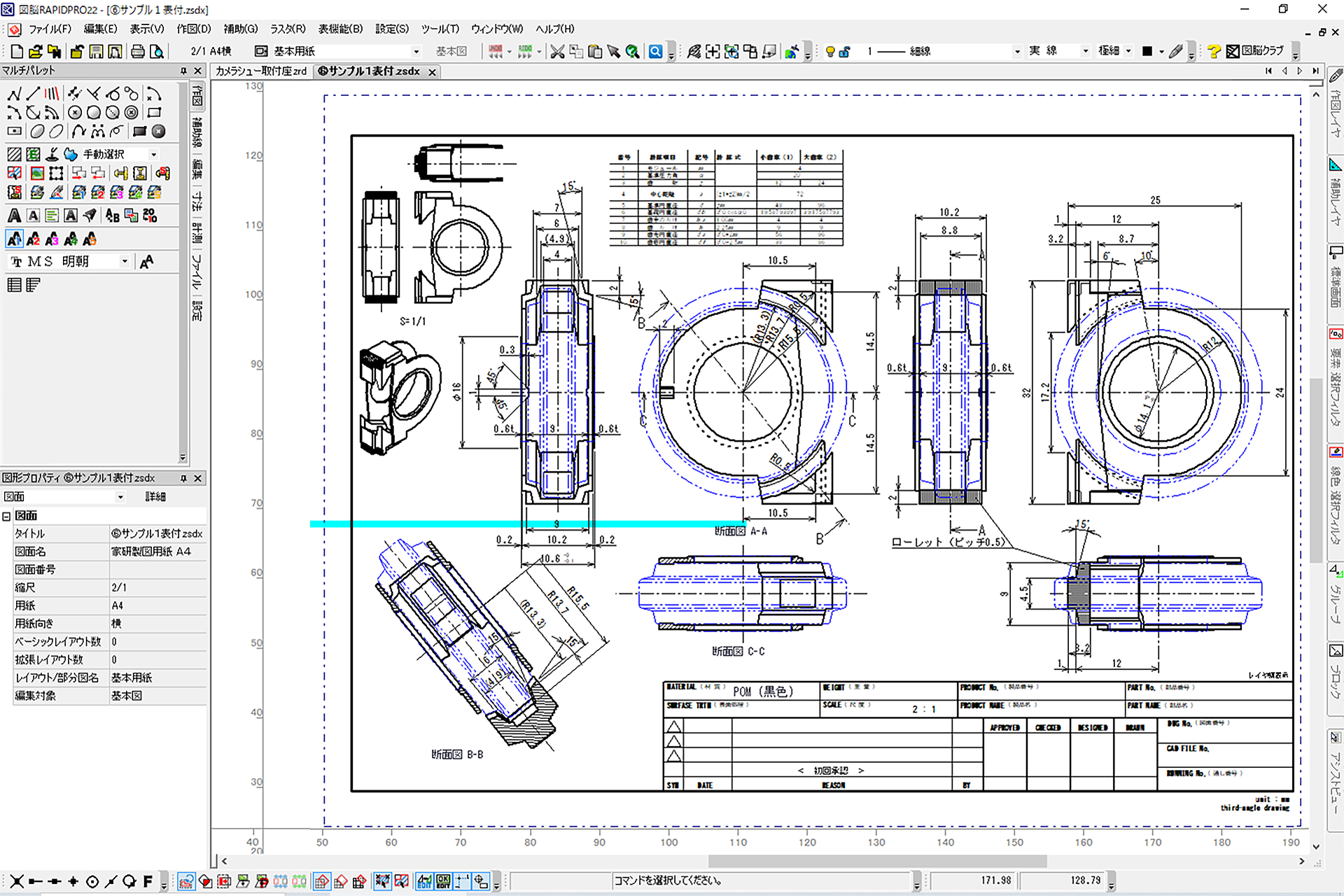This screenshot has width=1344, height=896.
Task: Select the ellipse drawing tool
Action: click(37, 131)
